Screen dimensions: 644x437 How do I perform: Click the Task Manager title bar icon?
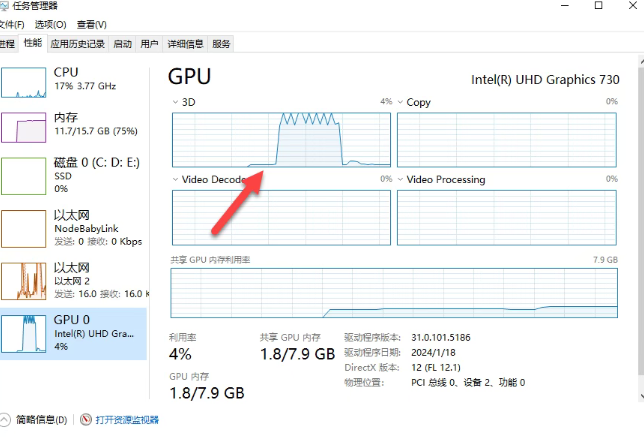click(x=4, y=6)
